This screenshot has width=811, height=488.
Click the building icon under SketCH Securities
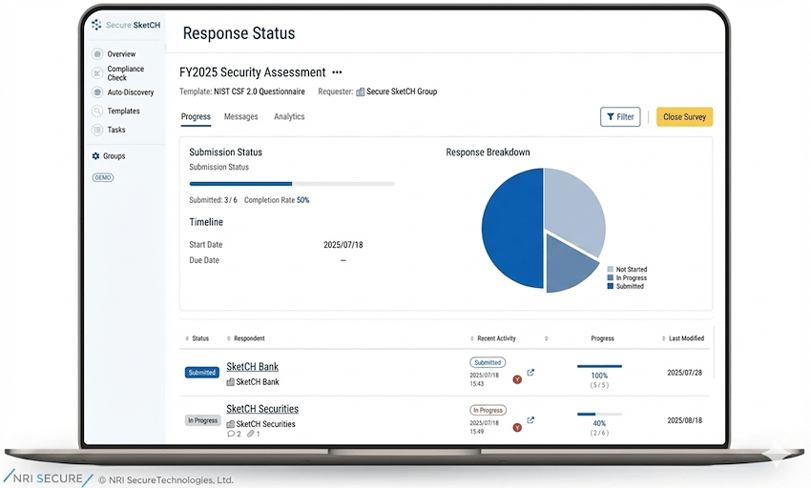[x=230, y=424]
